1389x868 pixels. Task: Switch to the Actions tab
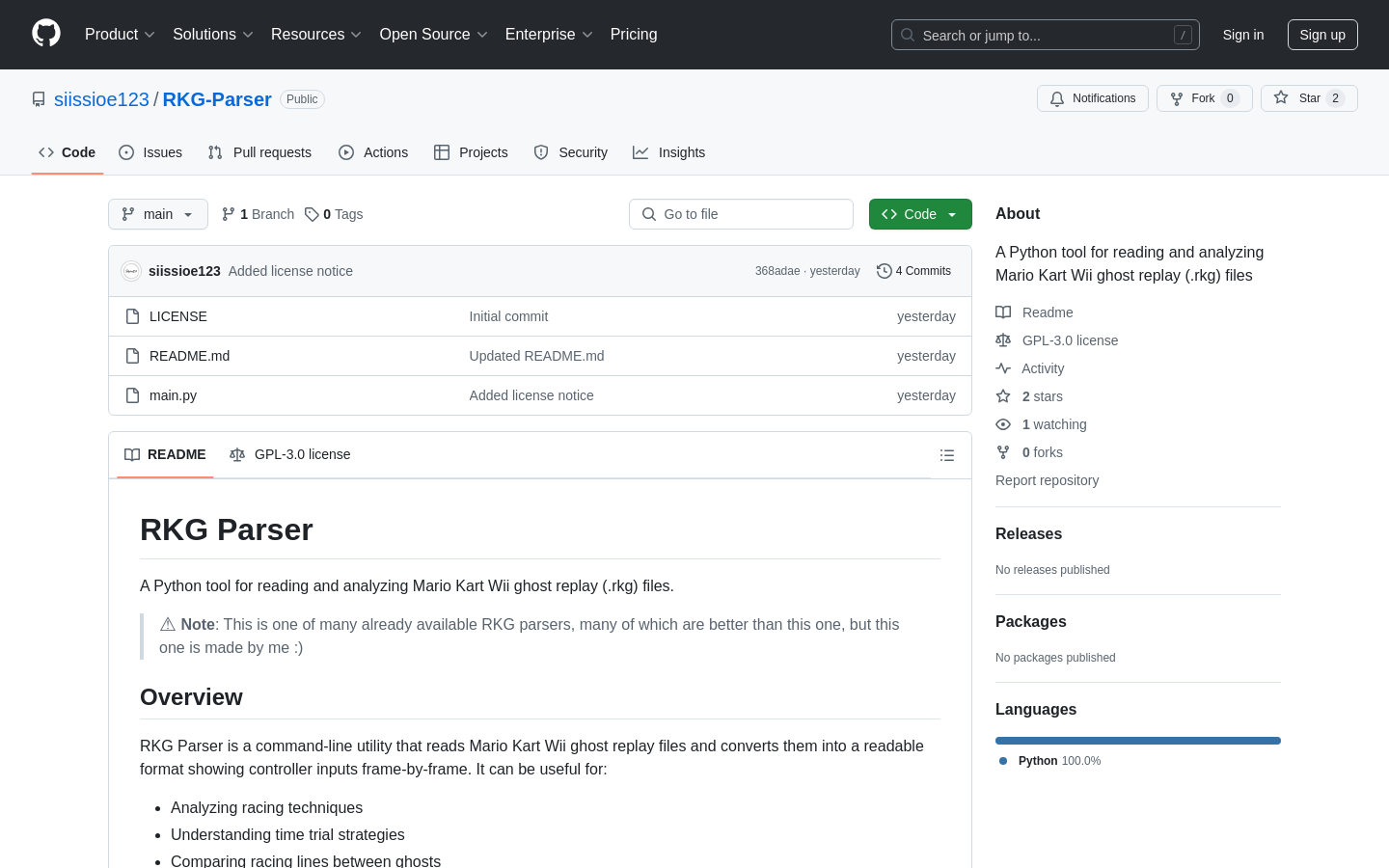click(x=373, y=152)
